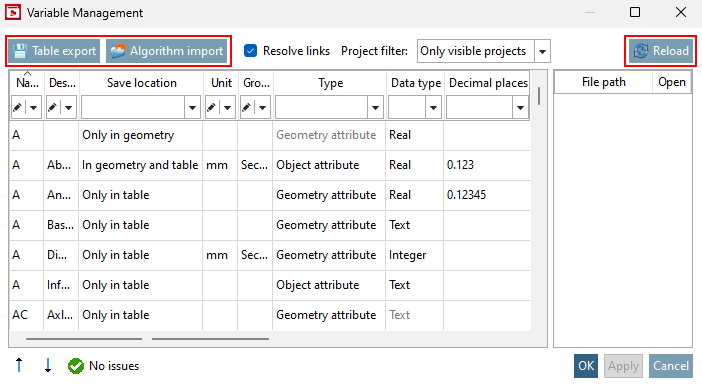Click the 0.12345 decimal places cell

tap(487, 195)
